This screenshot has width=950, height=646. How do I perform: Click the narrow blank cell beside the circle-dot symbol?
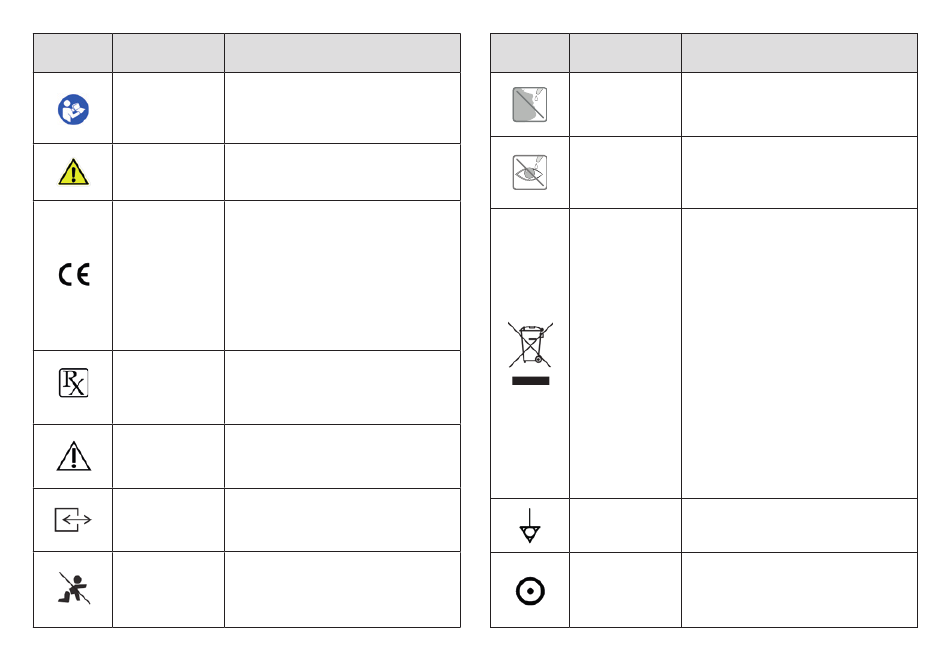[x=625, y=590]
